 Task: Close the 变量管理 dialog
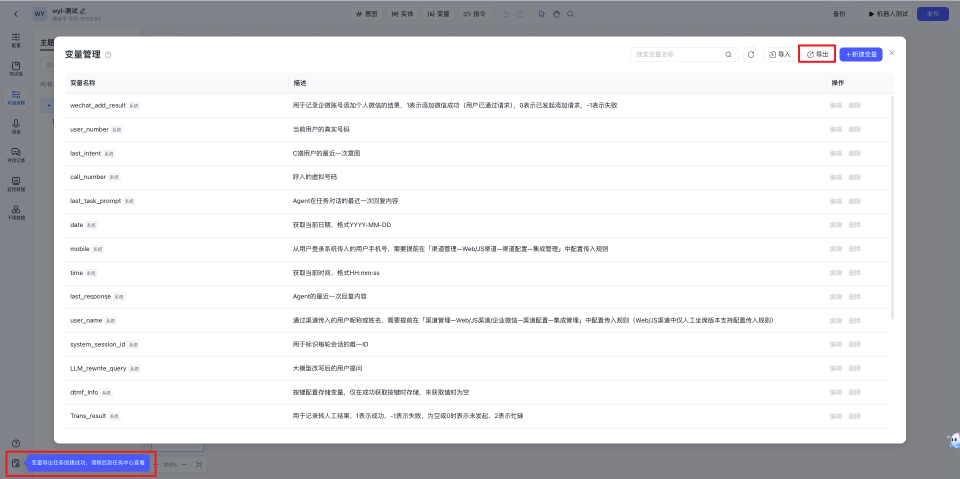(892, 52)
